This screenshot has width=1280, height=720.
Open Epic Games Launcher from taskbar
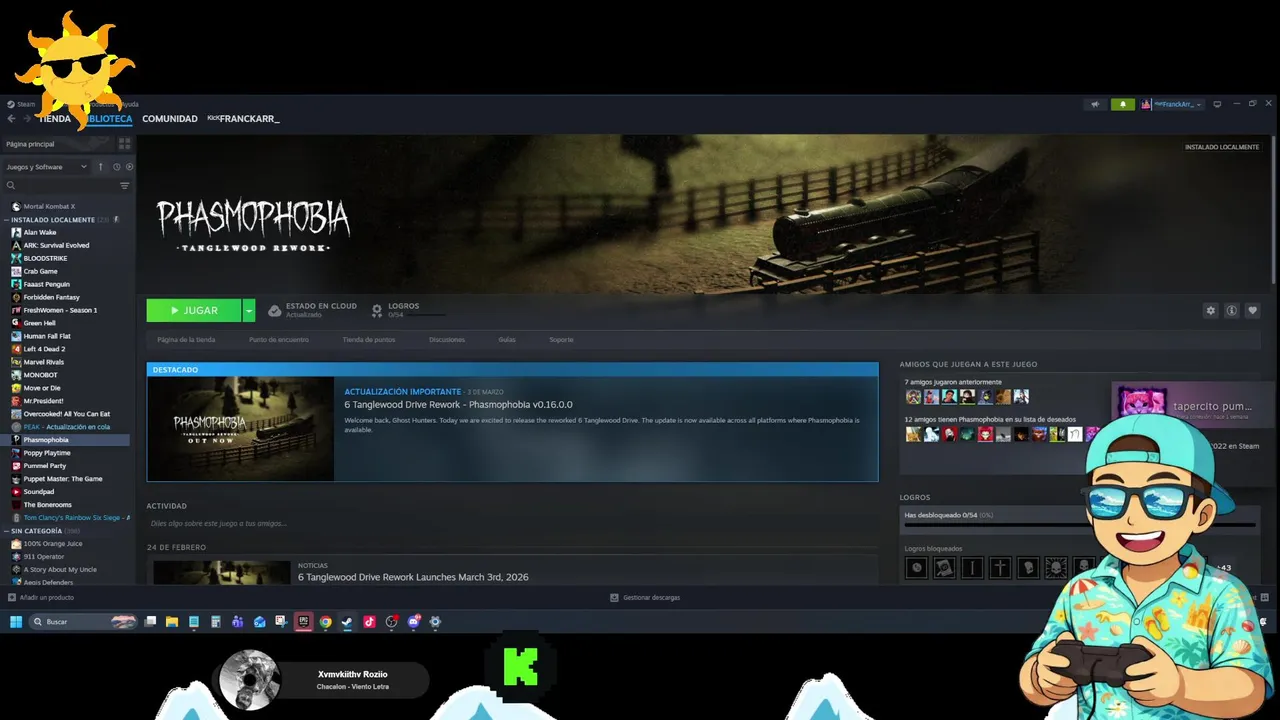point(303,621)
